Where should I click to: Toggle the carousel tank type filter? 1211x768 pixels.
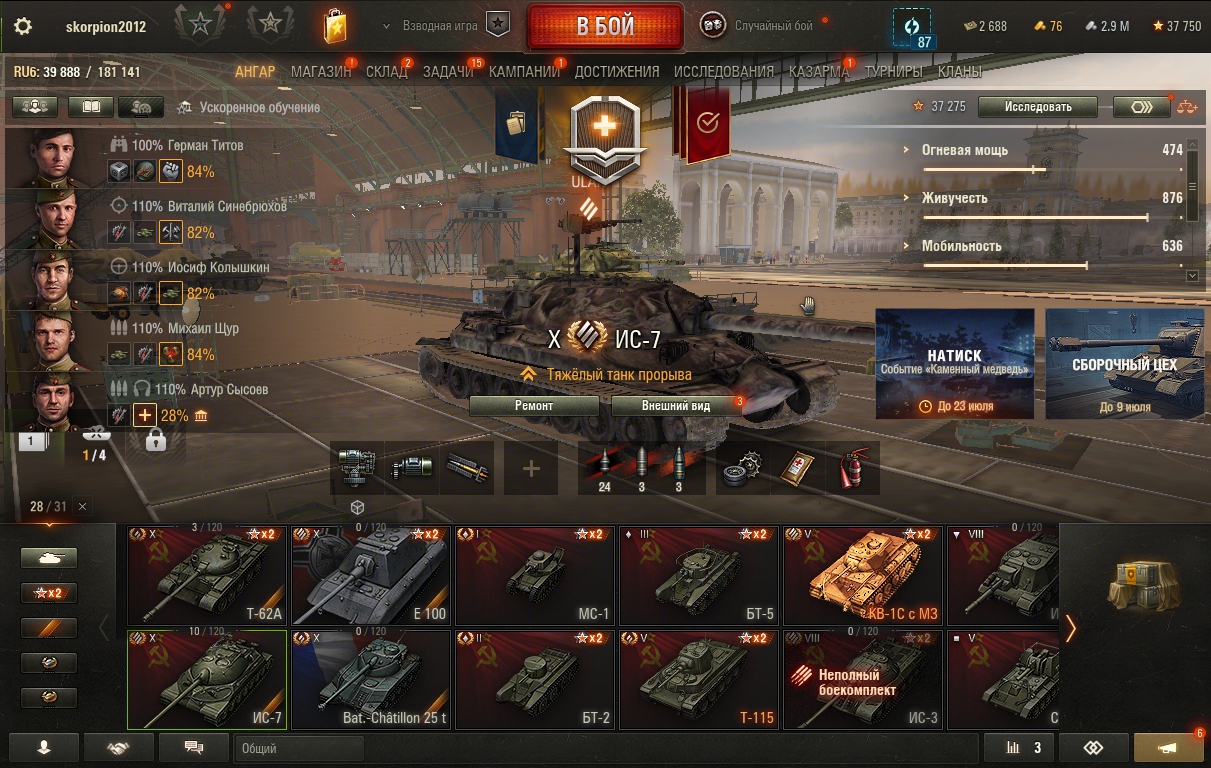pos(49,558)
